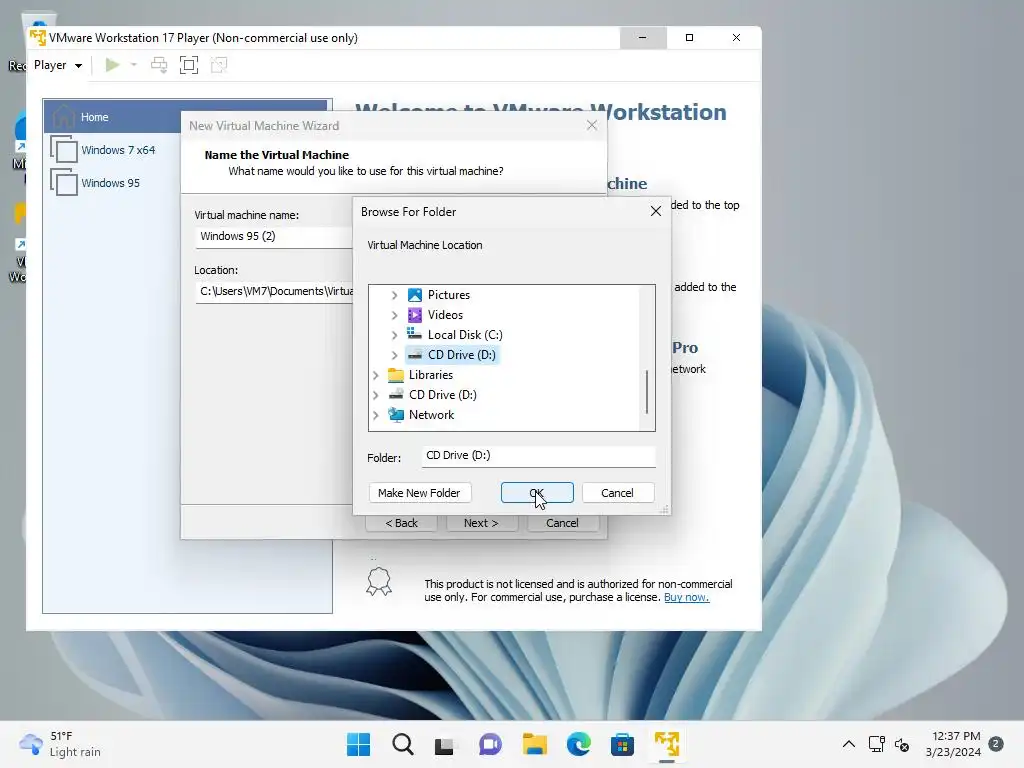Click the Send Ctrl+Alt+Del toolbar icon
The height and width of the screenshot is (768, 1024).
click(x=159, y=65)
